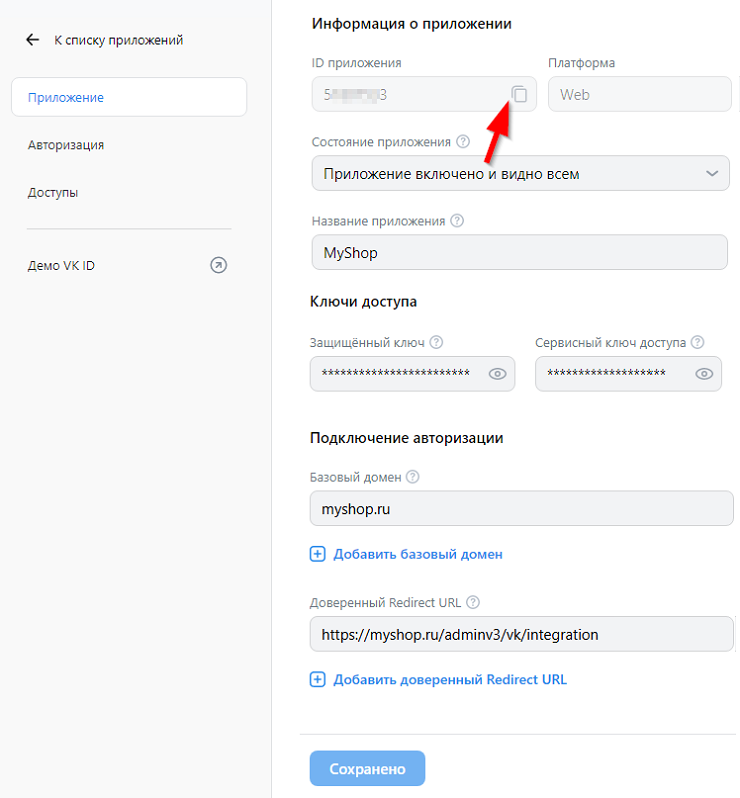This screenshot has height=798, width=740.
Task: Go to the Доступы section
Action: (x=53, y=192)
